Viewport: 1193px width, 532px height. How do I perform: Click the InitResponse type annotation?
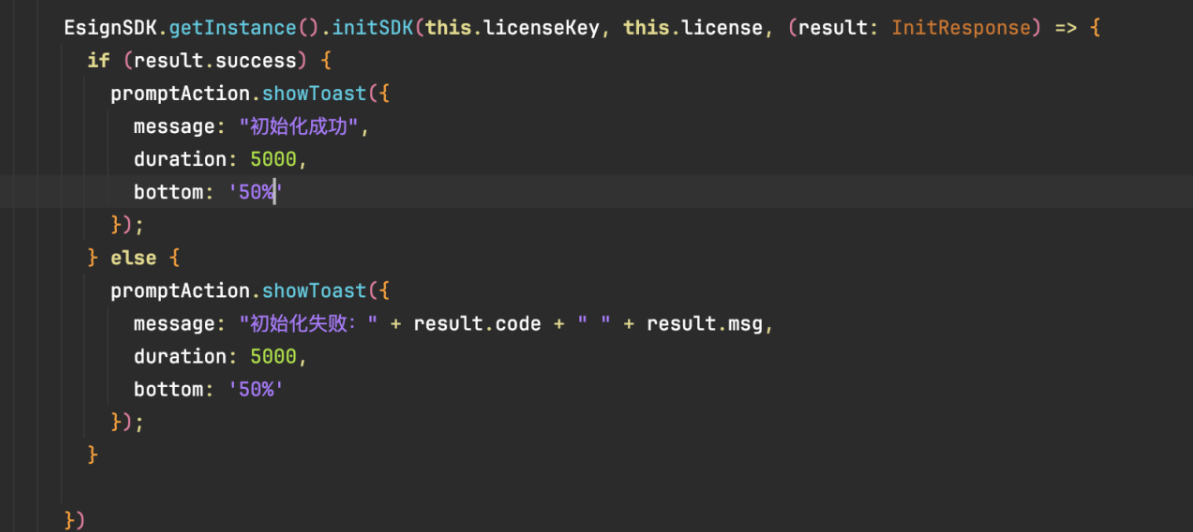tap(959, 28)
